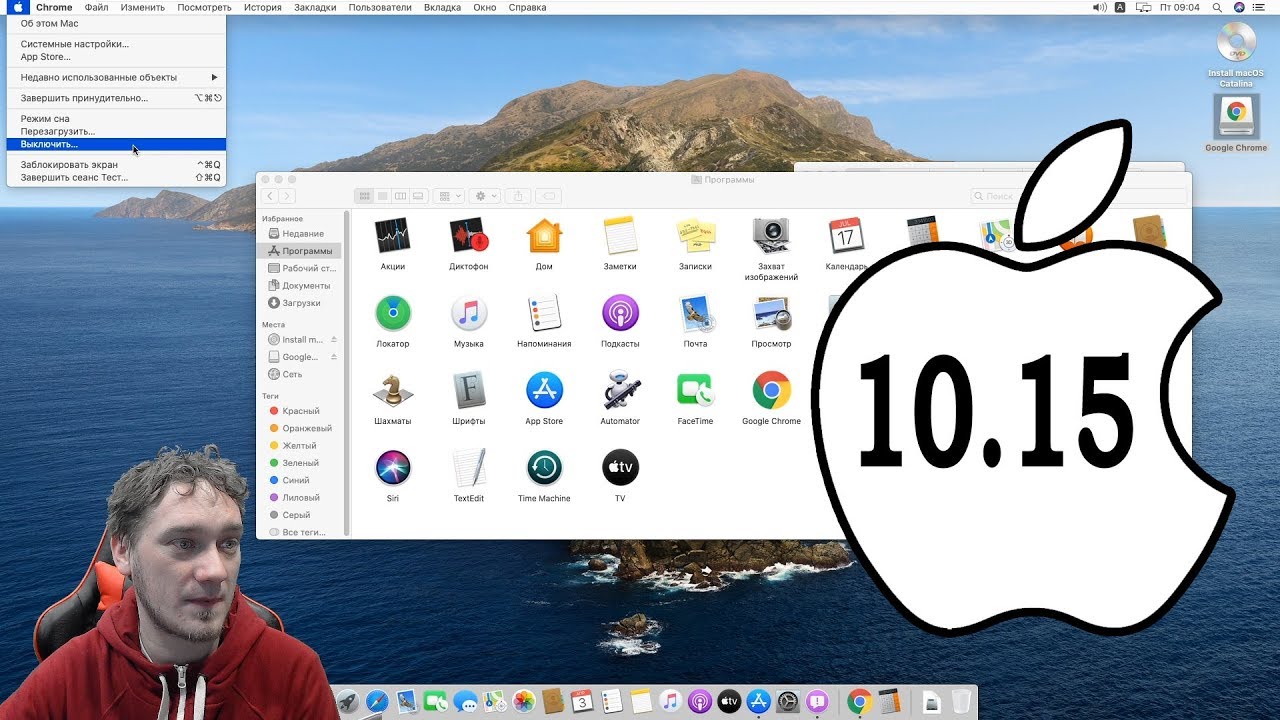This screenshot has height=720, width=1280.
Task: Open the Automator app icon
Action: (620, 390)
